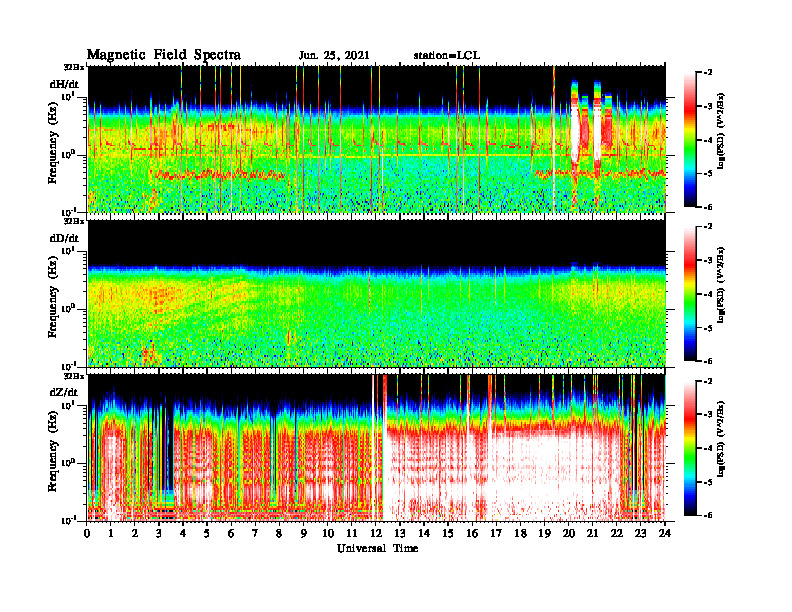792x612 pixels.
Task: Click hour 14 on the time axis
Action: click(x=424, y=534)
